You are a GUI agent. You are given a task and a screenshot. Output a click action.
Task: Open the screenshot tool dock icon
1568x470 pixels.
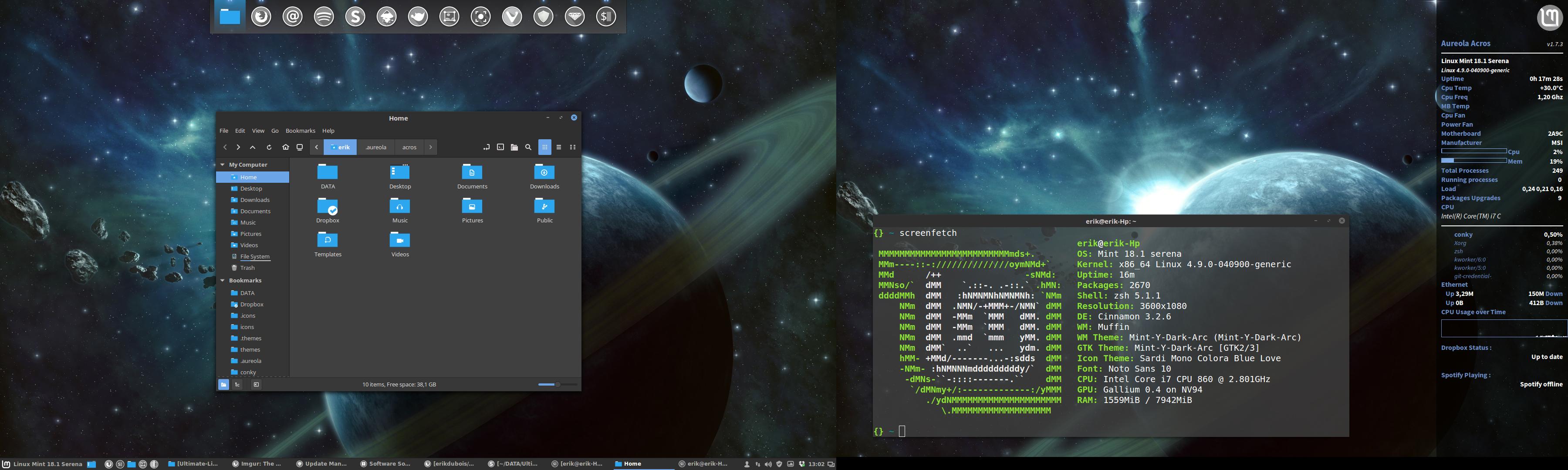pyautogui.click(x=481, y=17)
